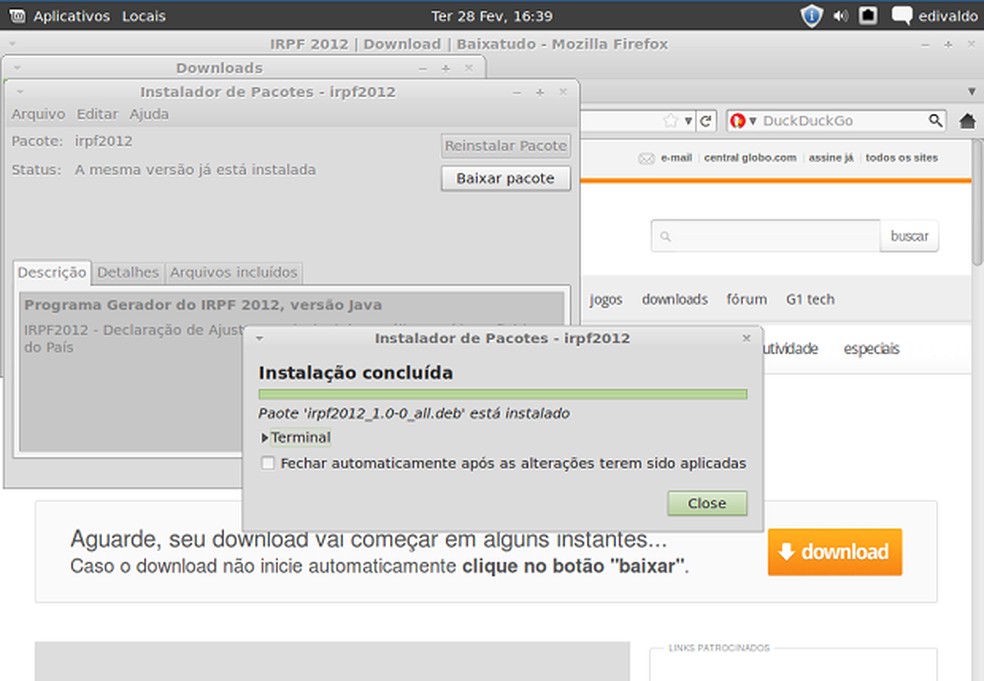Click the Paote irpf2012 installed status text

pos(414,414)
